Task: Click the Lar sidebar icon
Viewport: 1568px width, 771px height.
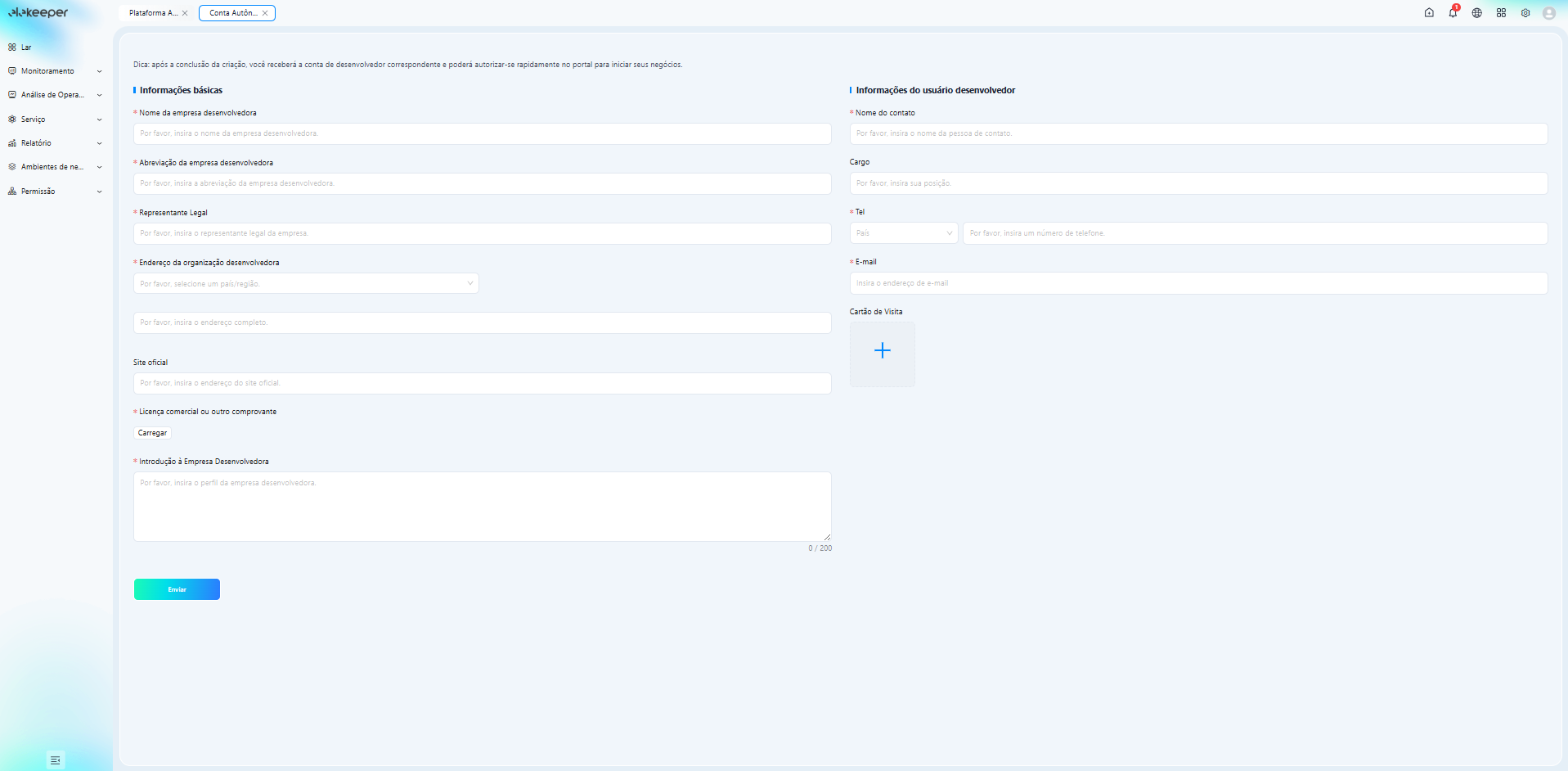Action: (11, 47)
